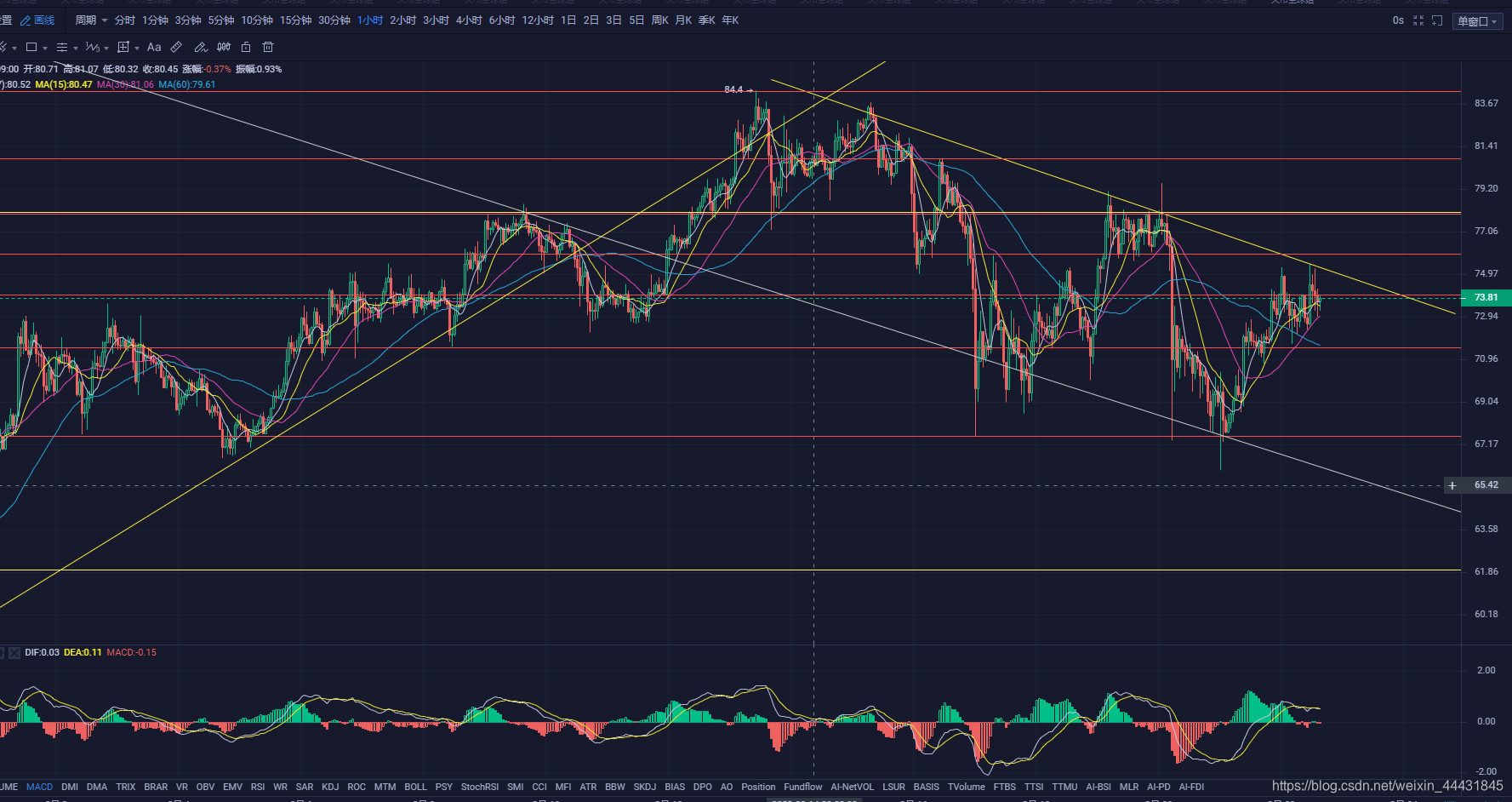1512x802 pixels.
Task: Switch to 分时 timeframe
Action: (x=124, y=20)
